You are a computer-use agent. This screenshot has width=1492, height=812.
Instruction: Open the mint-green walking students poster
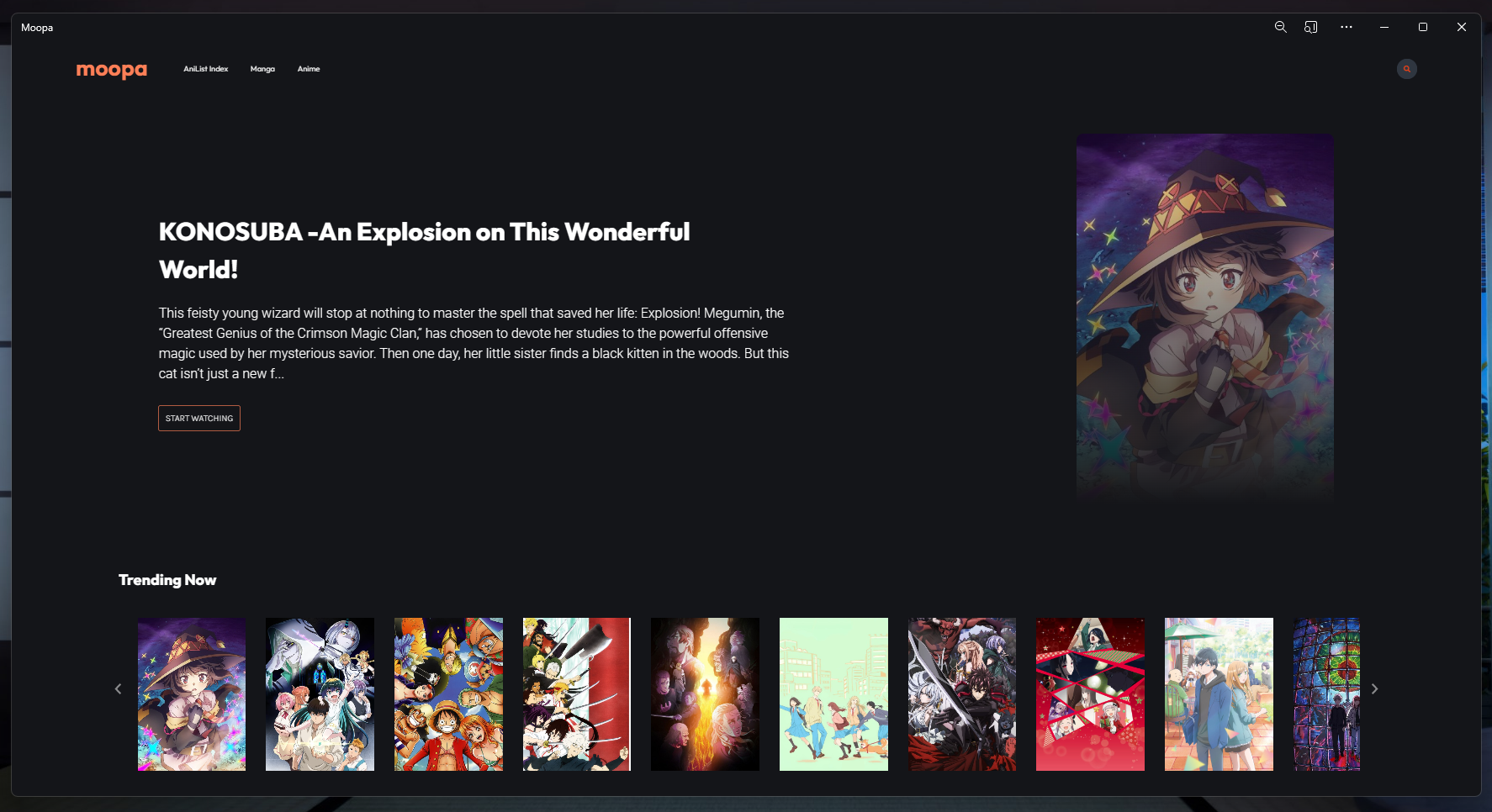click(833, 694)
